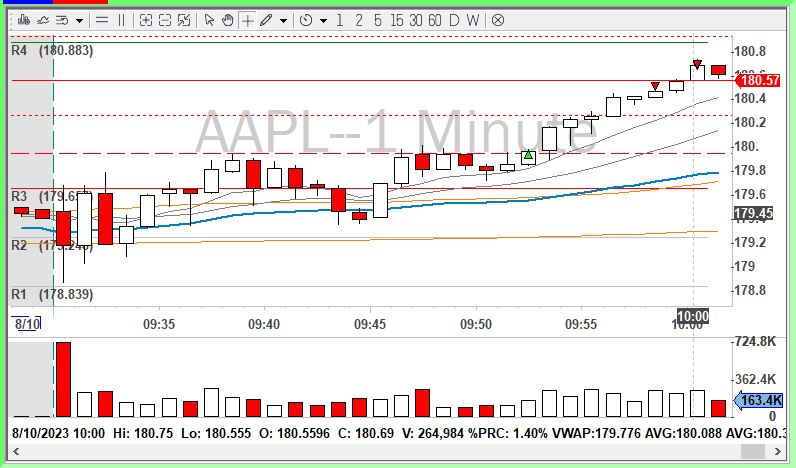Select the pencil drawing tool
The image size is (796, 468).
pos(266,20)
